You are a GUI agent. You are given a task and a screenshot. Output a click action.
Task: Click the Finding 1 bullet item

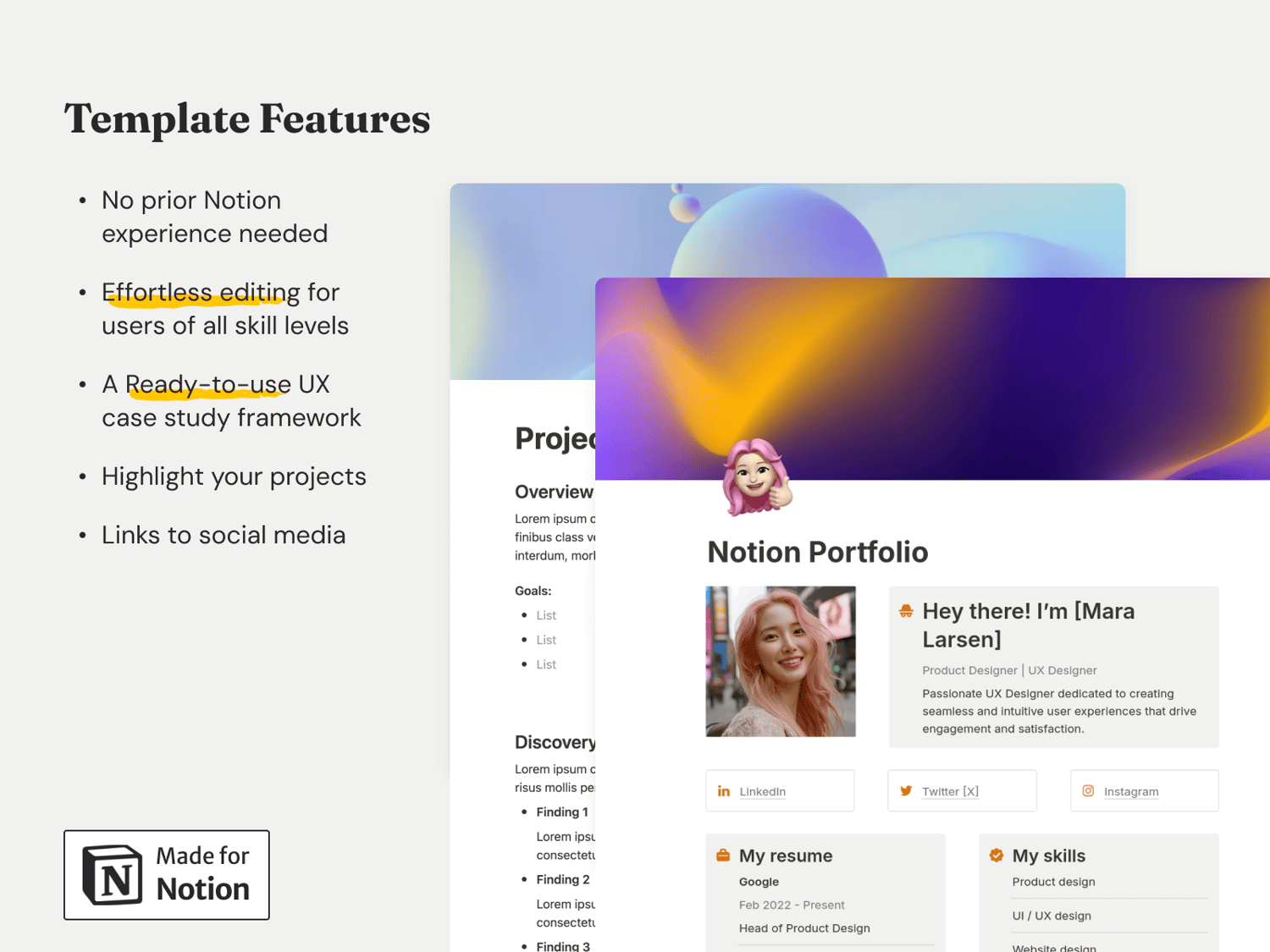[x=561, y=812]
